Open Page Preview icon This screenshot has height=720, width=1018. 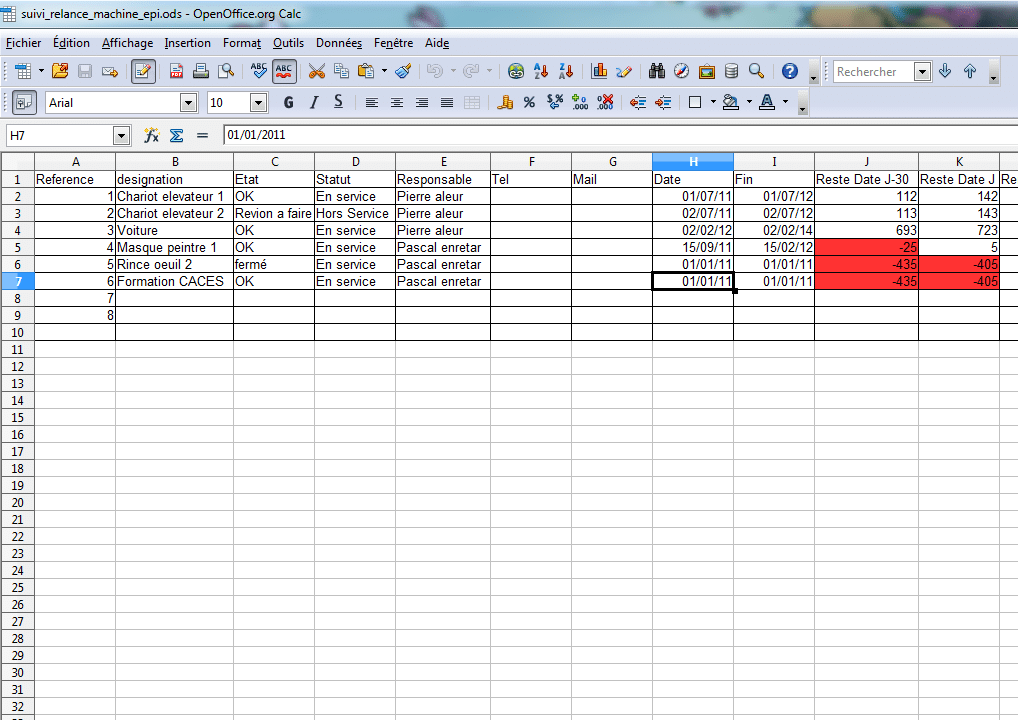click(226, 71)
